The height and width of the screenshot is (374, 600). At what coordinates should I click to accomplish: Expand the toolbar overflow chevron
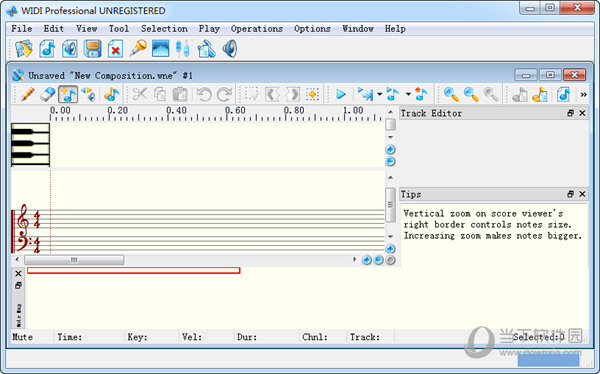583,95
